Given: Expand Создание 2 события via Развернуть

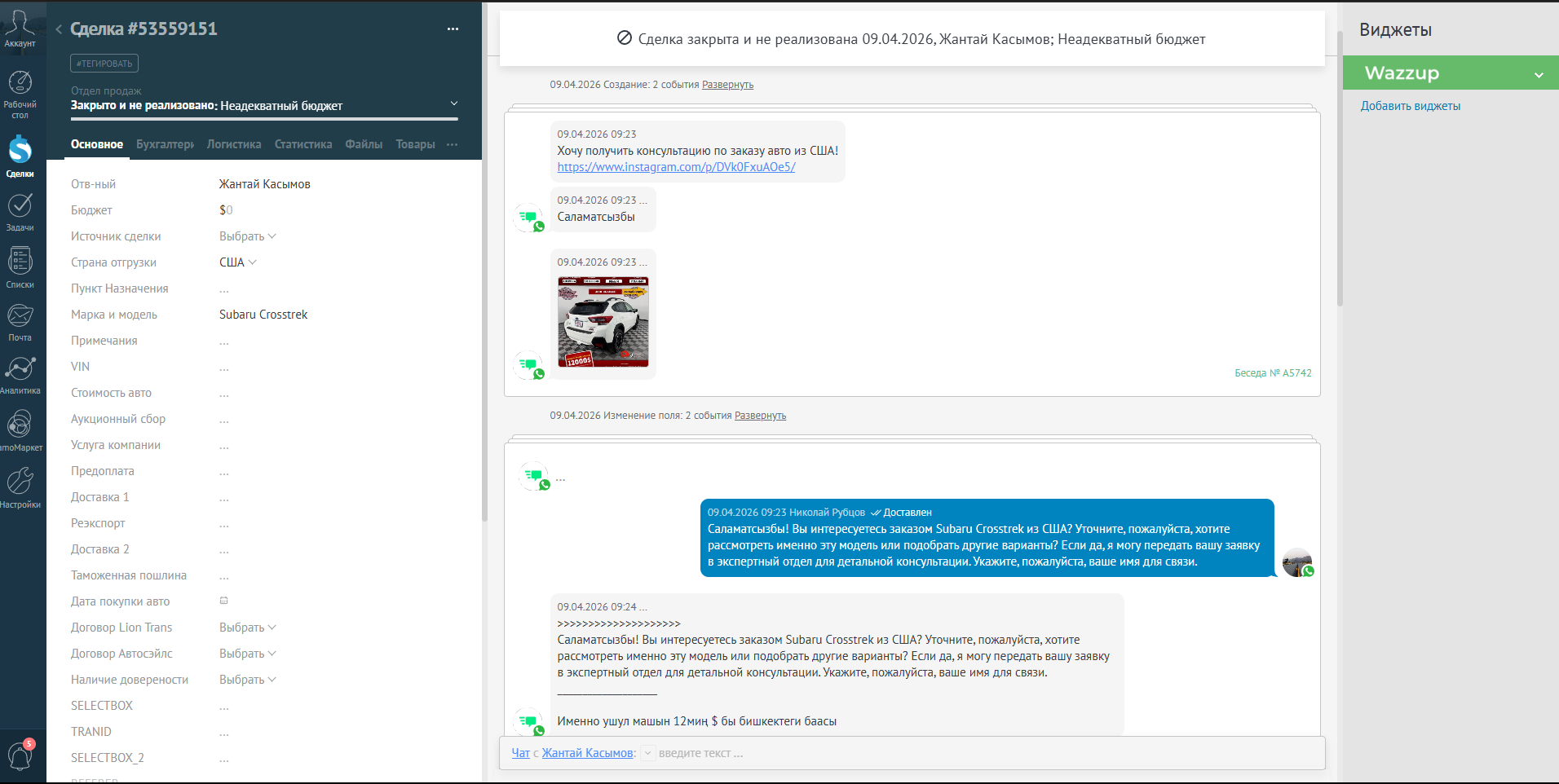Looking at the screenshot, I should coord(727,85).
